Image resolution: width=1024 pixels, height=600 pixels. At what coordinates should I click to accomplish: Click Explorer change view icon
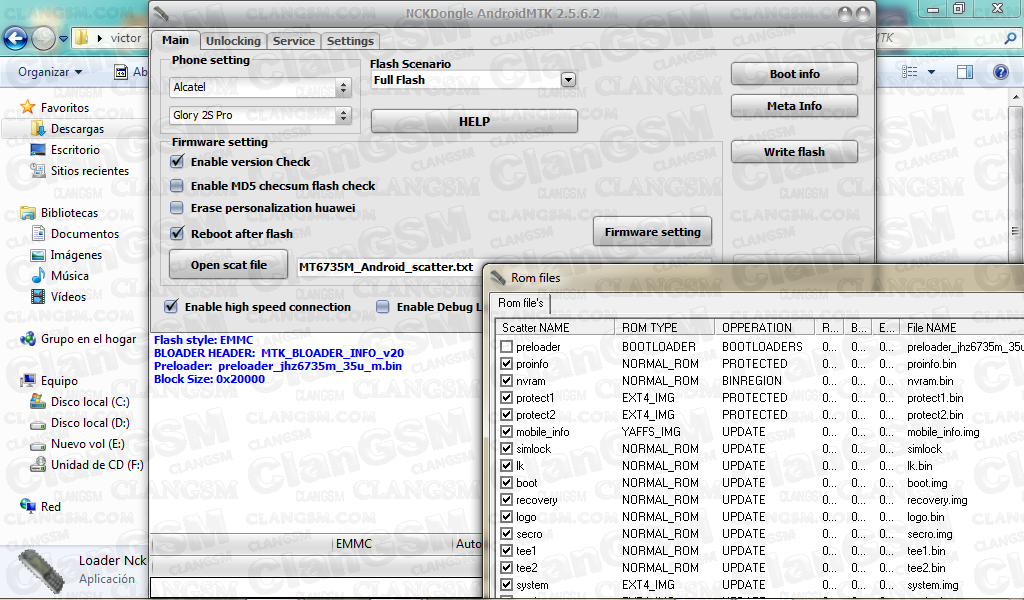click(x=910, y=72)
